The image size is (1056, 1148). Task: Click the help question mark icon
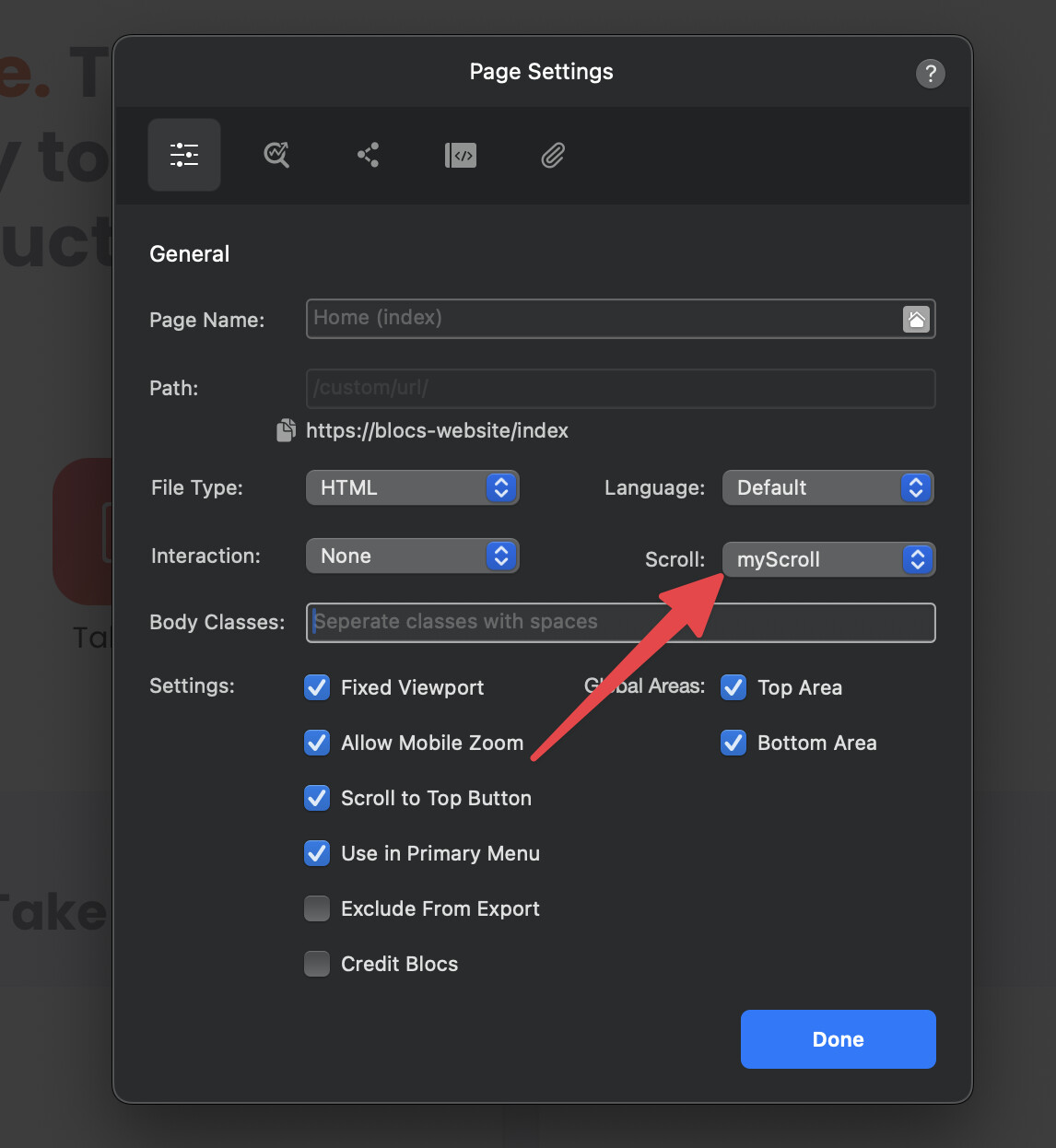(930, 74)
